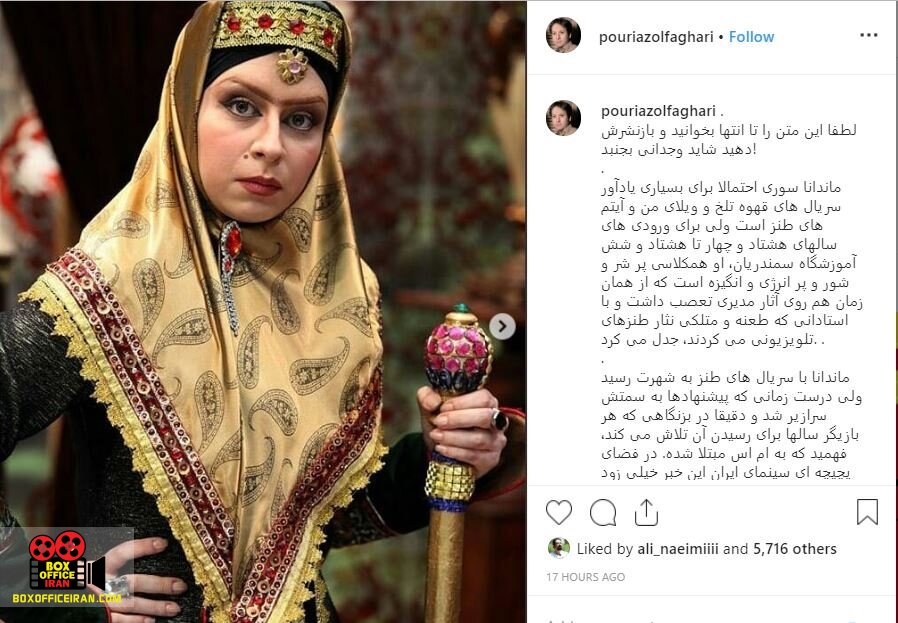Go to the next photo with carousel arrow
The height and width of the screenshot is (623, 898).
(x=502, y=326)
